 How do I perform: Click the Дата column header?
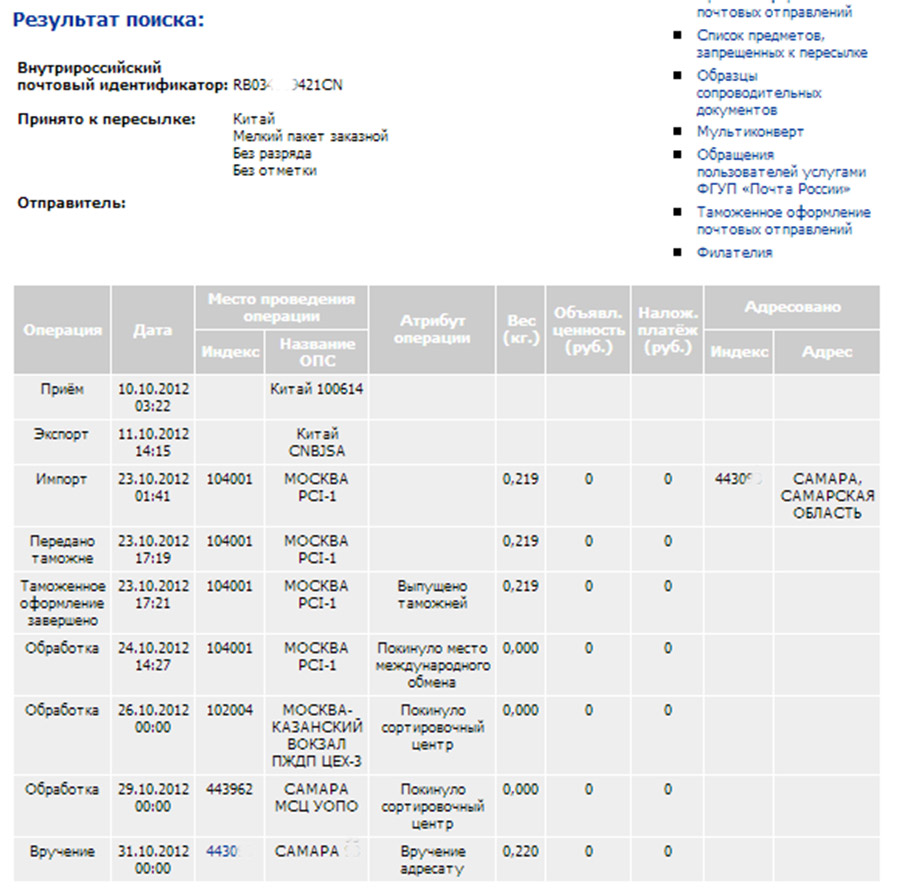(153, 330)
